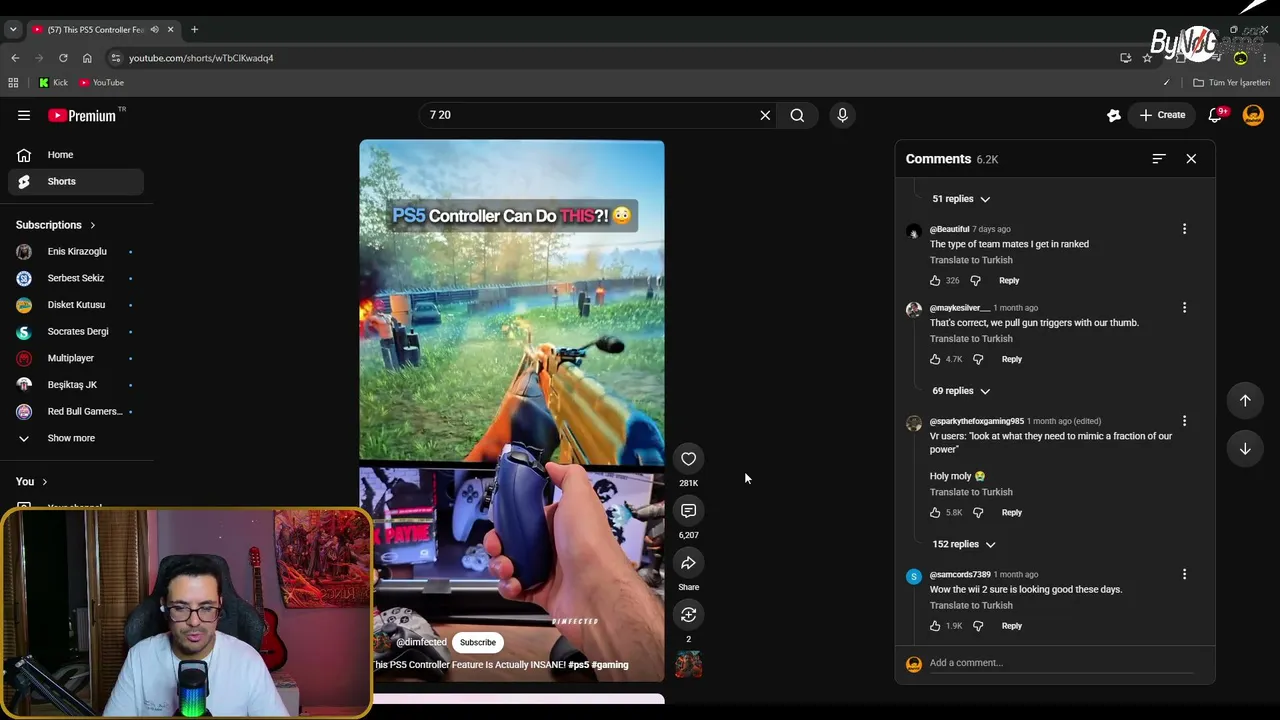Open the Serbest Sekiz channel
1280x720 pixels.
pyautogui.click(x=76, y=278)
